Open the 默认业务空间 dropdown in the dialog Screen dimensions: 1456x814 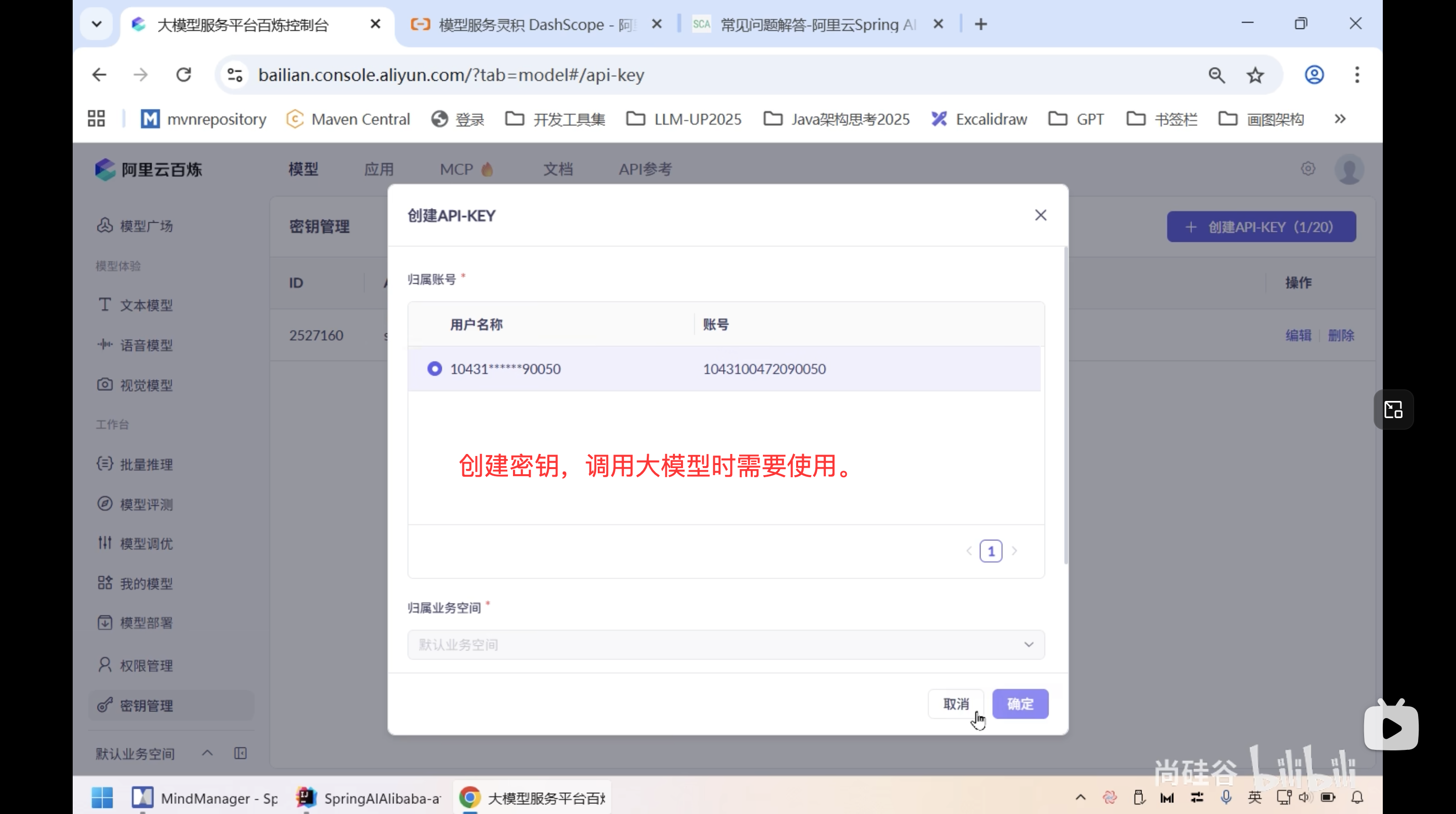(x=725, y=644)
